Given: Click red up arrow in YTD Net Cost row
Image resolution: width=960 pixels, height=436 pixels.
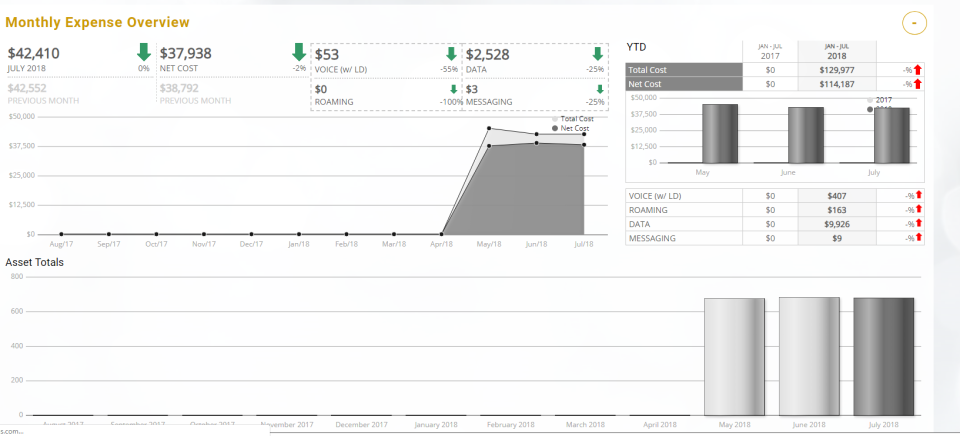Looking at the screenshot, I should click(x=918, y=84).
